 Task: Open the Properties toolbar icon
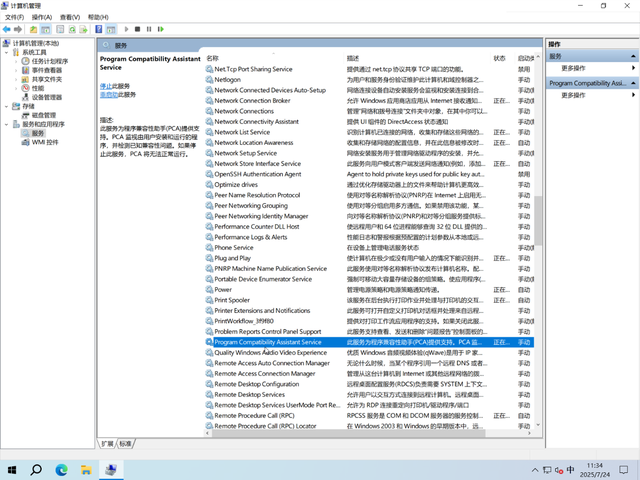tap(60, 29)
